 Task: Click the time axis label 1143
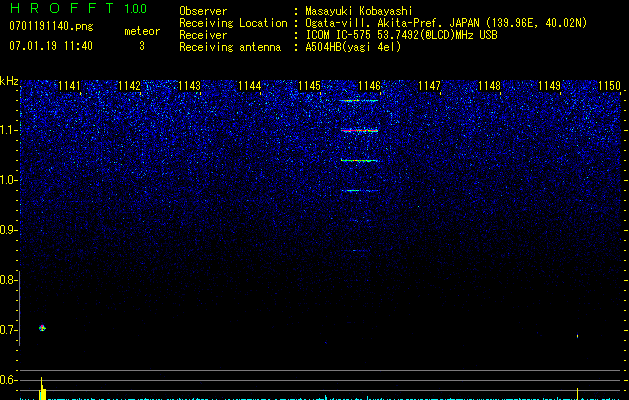point(189,86)
